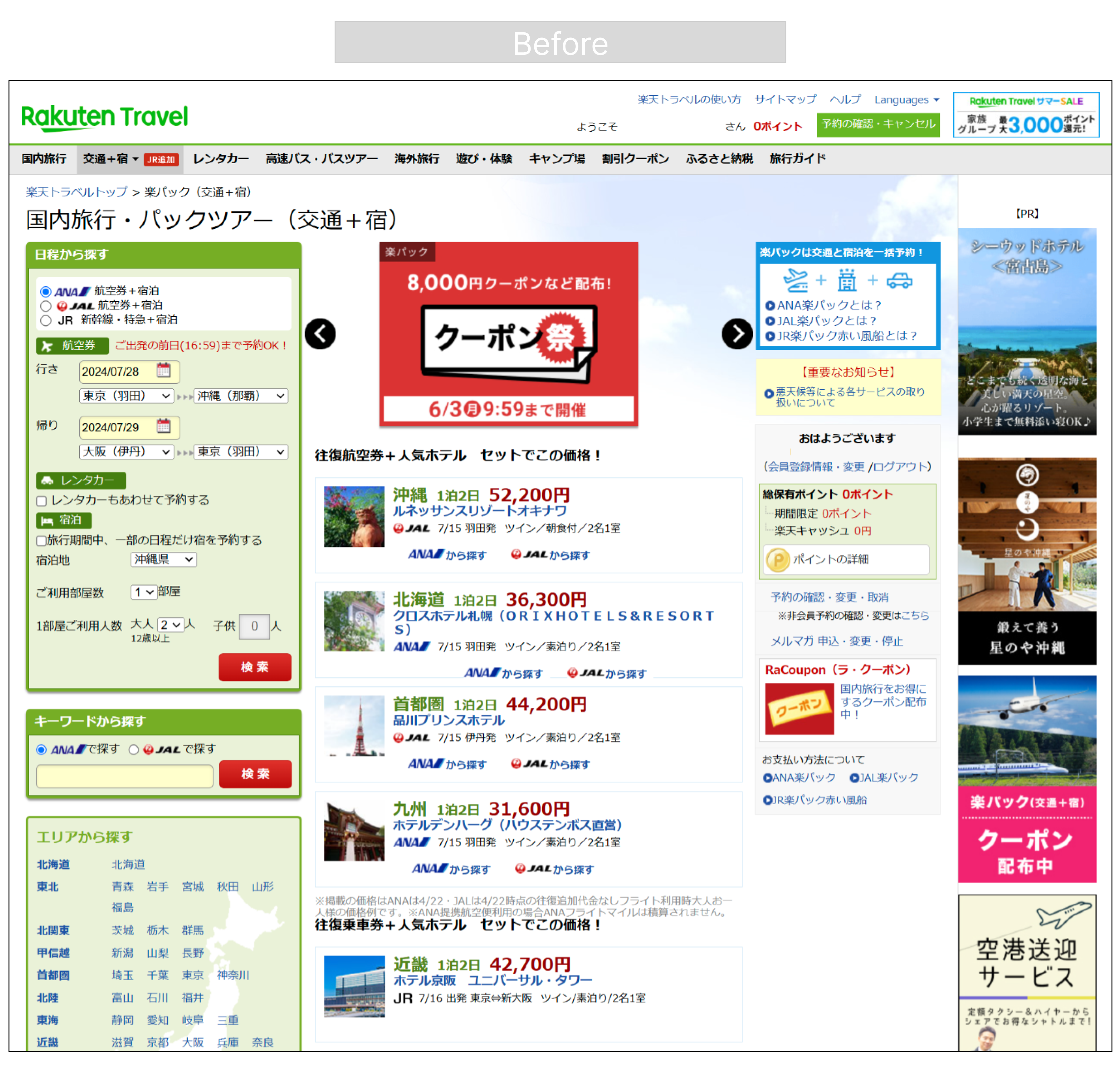The height and width of the screenshot is (1072, 1120).
Task: Open the 海外旅行 navigation menu item
Action: coord(416,159)
